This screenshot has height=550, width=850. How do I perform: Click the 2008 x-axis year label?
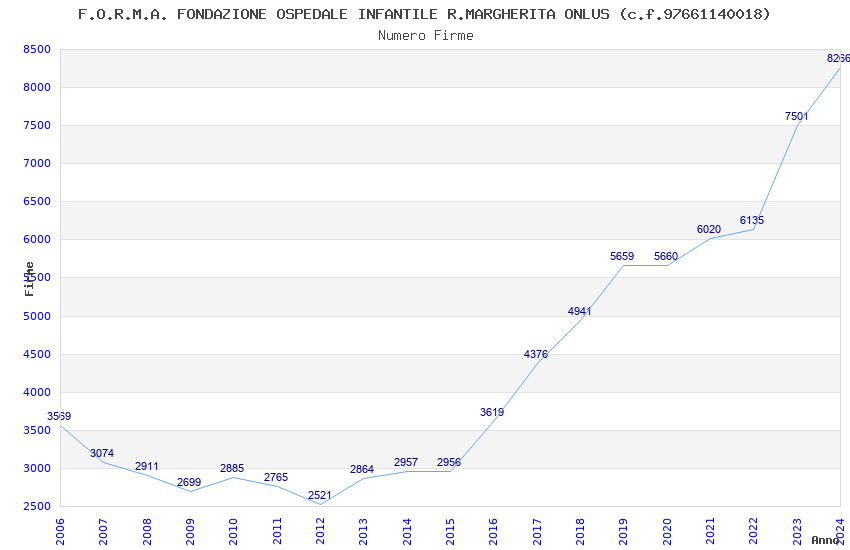(x=146, y=531)
